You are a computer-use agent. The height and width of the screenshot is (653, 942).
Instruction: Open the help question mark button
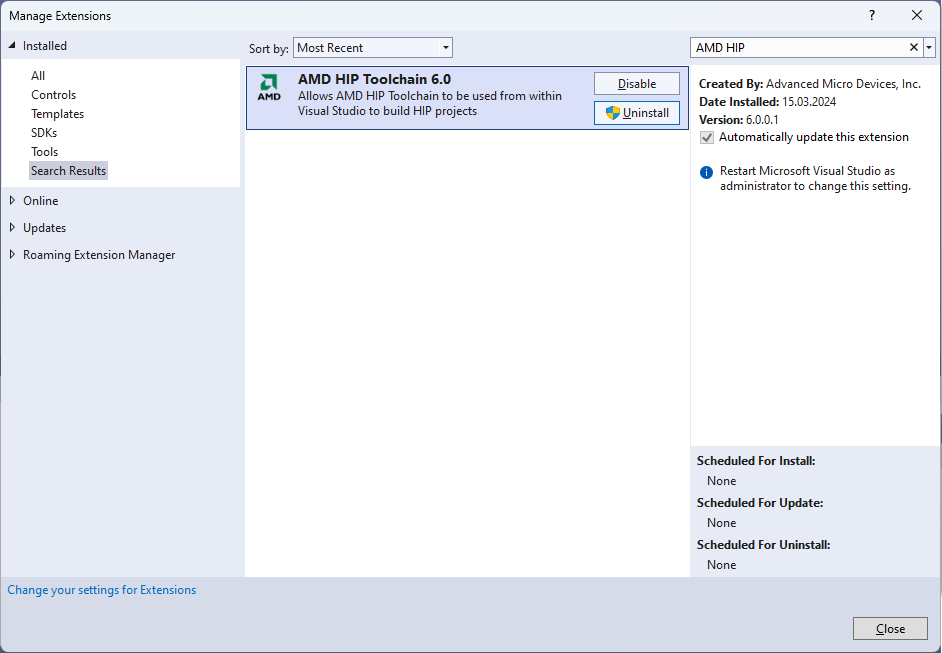pyautogui.click(x=872, y=15)
